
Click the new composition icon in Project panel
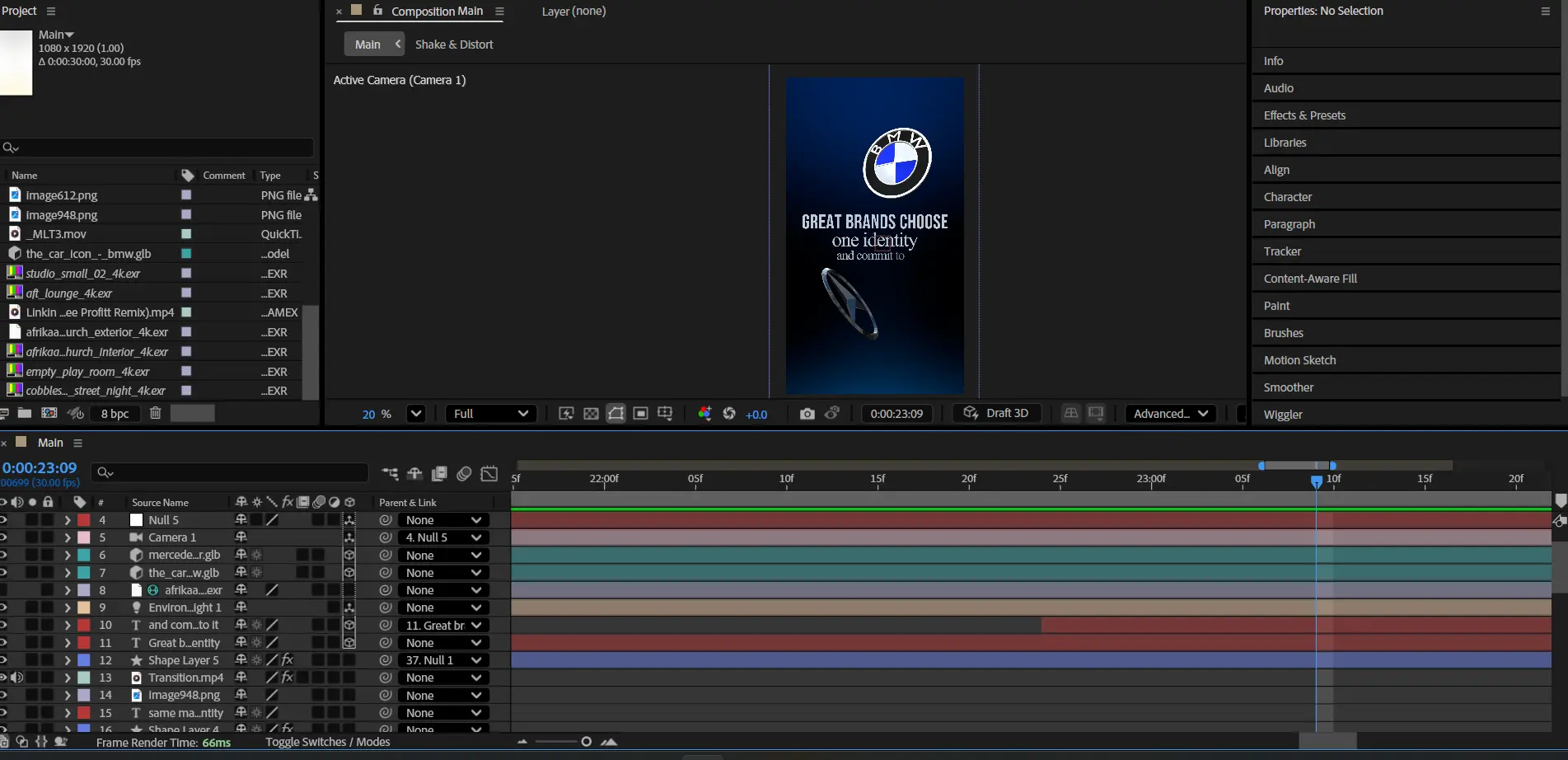[49, 413]
